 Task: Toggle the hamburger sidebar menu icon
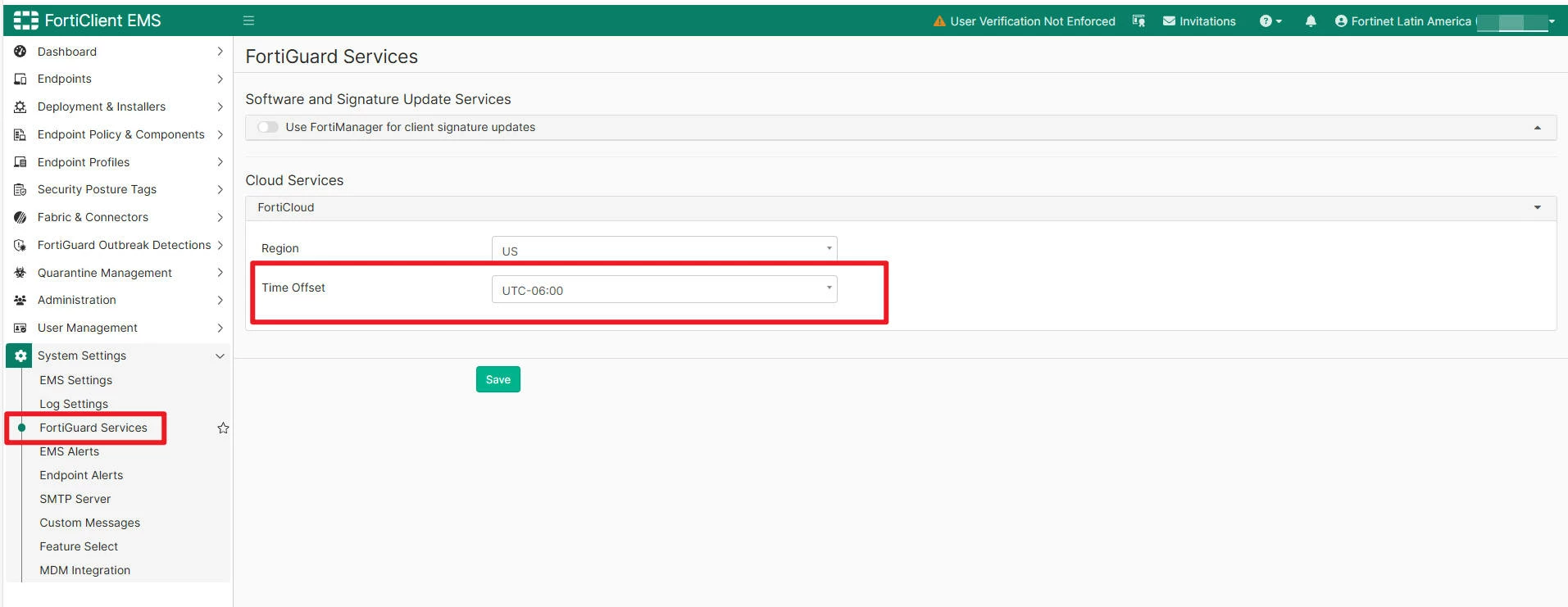[249, 20]
